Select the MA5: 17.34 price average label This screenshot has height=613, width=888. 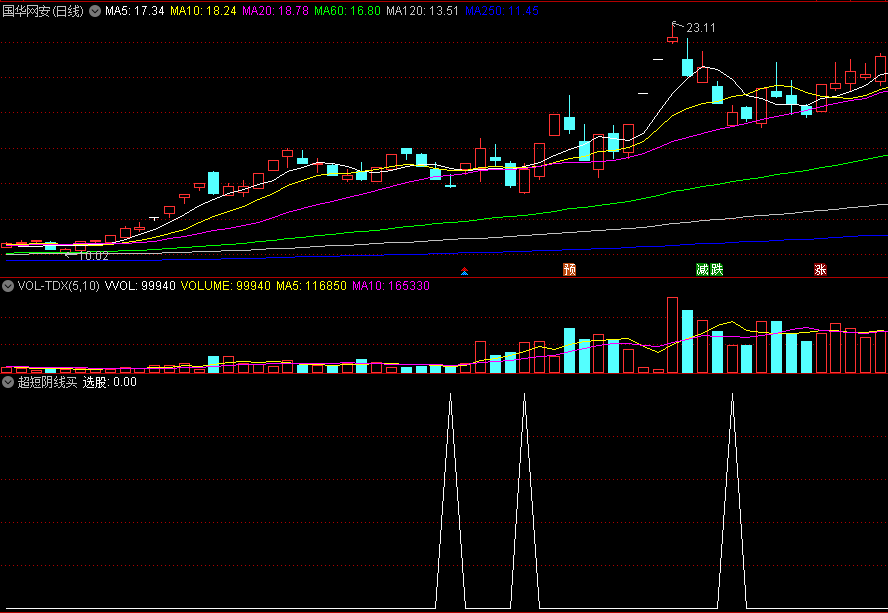click(135, 11)
